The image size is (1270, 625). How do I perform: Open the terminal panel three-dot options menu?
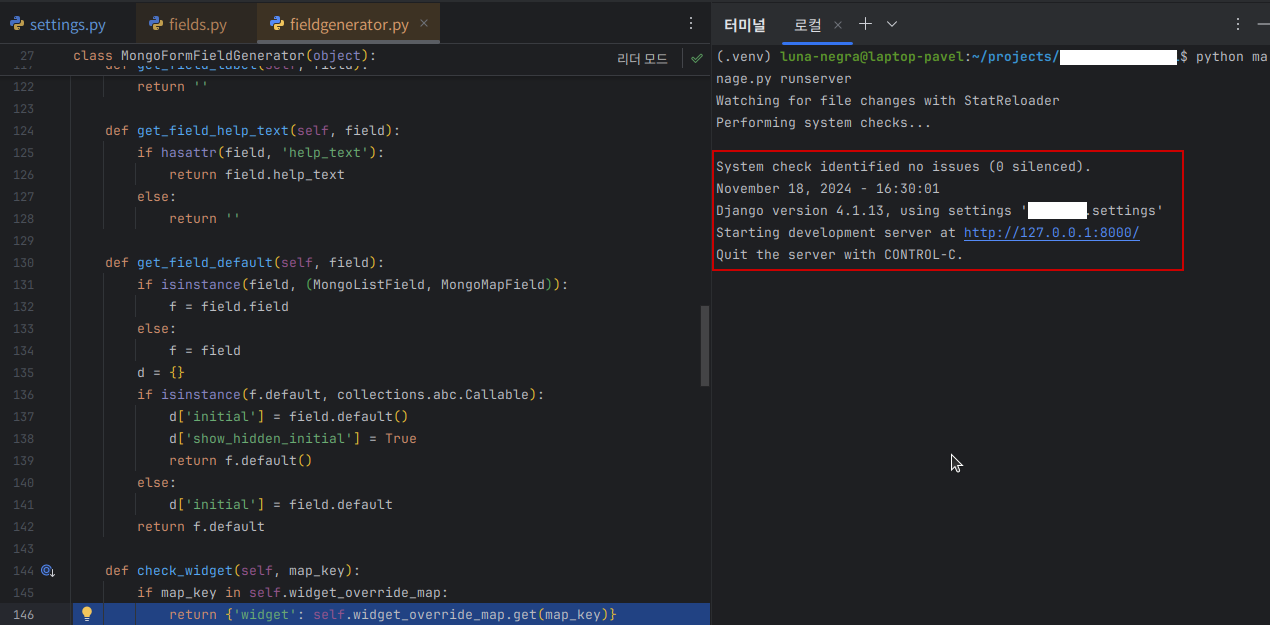(1238, 24)
